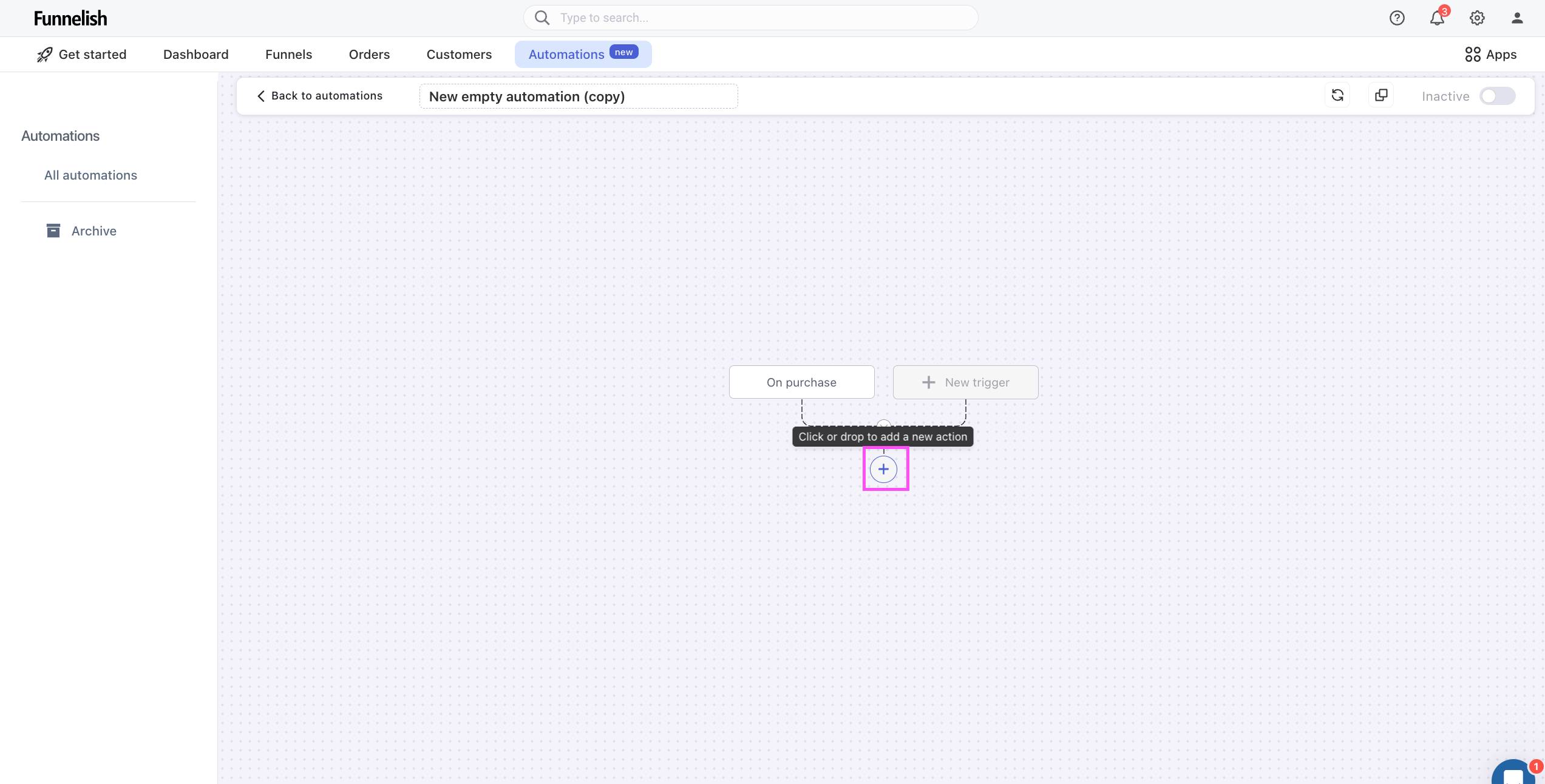Image resolution: width=1545 pixels, height=784 pixels.
Task: Click the plus icon to add new action
Action: [x=883, y=469]
